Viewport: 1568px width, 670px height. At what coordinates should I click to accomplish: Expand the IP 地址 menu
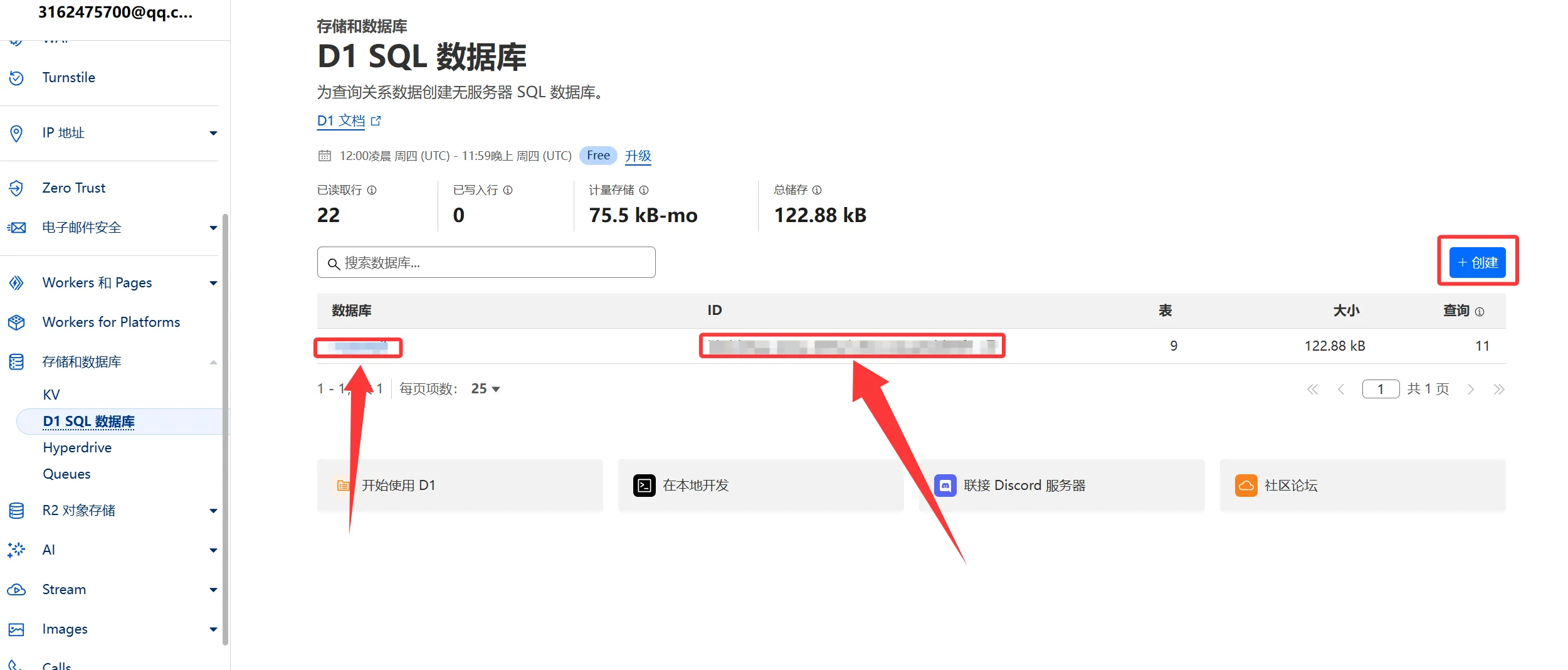coord(213,133)
